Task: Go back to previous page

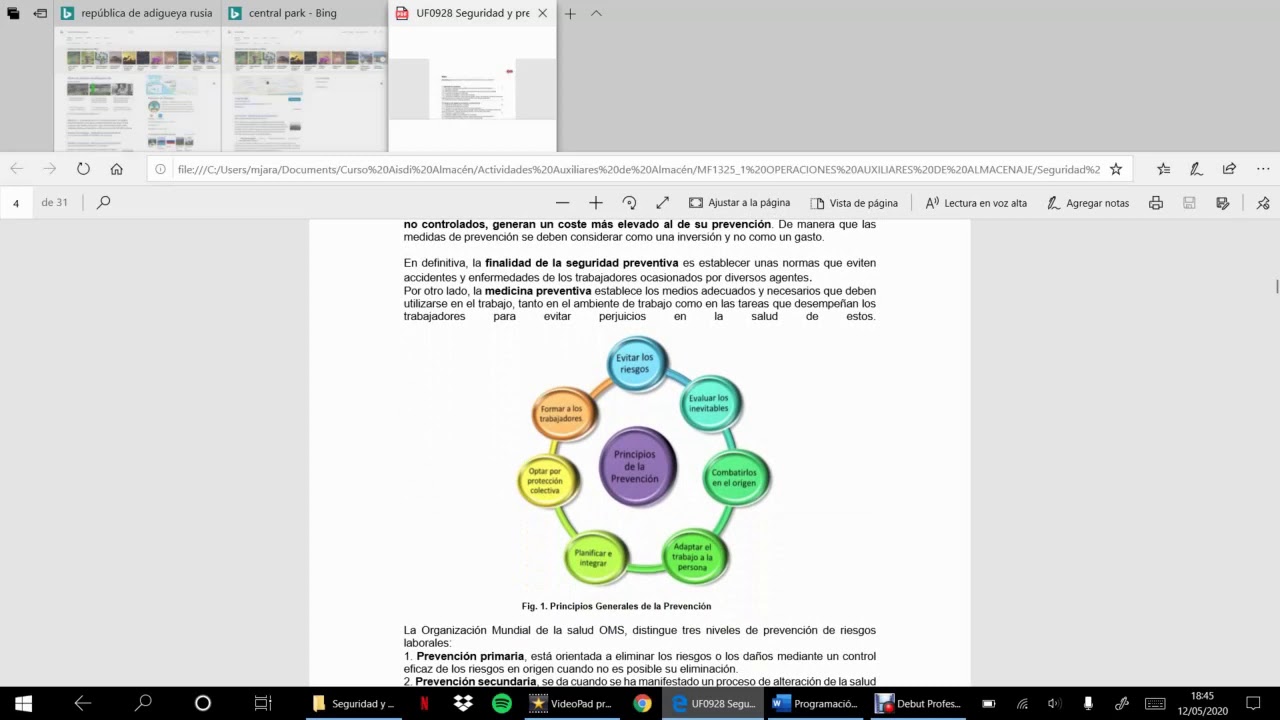Action: pos(17,169)
